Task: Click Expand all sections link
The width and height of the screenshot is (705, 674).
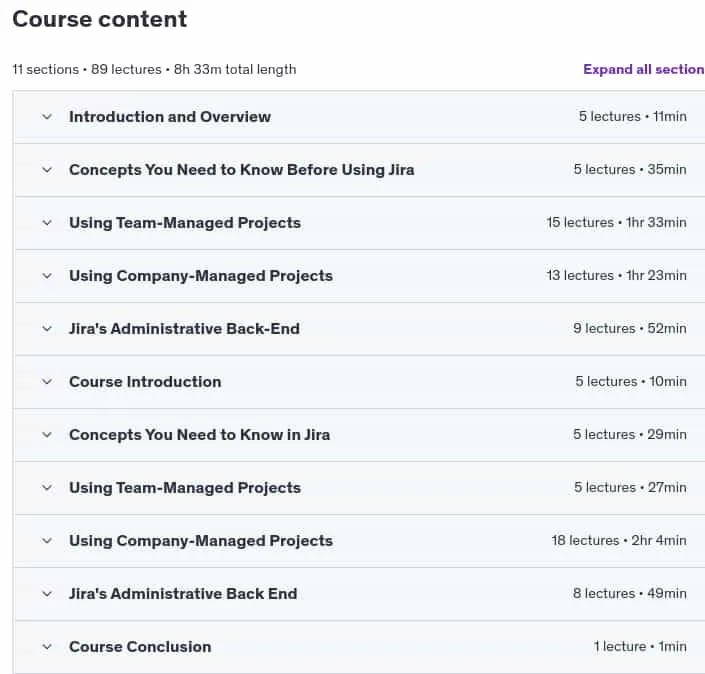Action: pyautogui.click(x=644, y=69)
